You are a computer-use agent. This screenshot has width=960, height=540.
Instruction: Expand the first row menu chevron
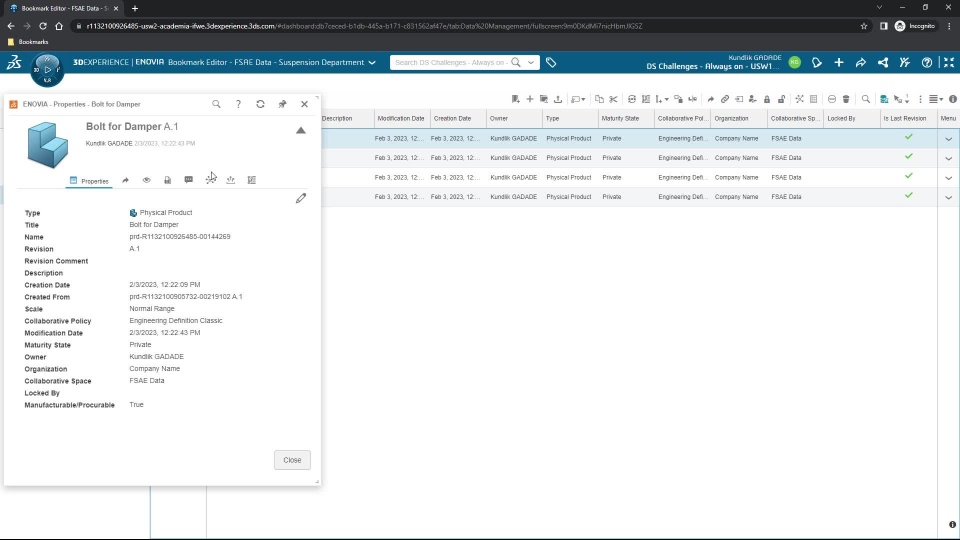click(948, 139)
